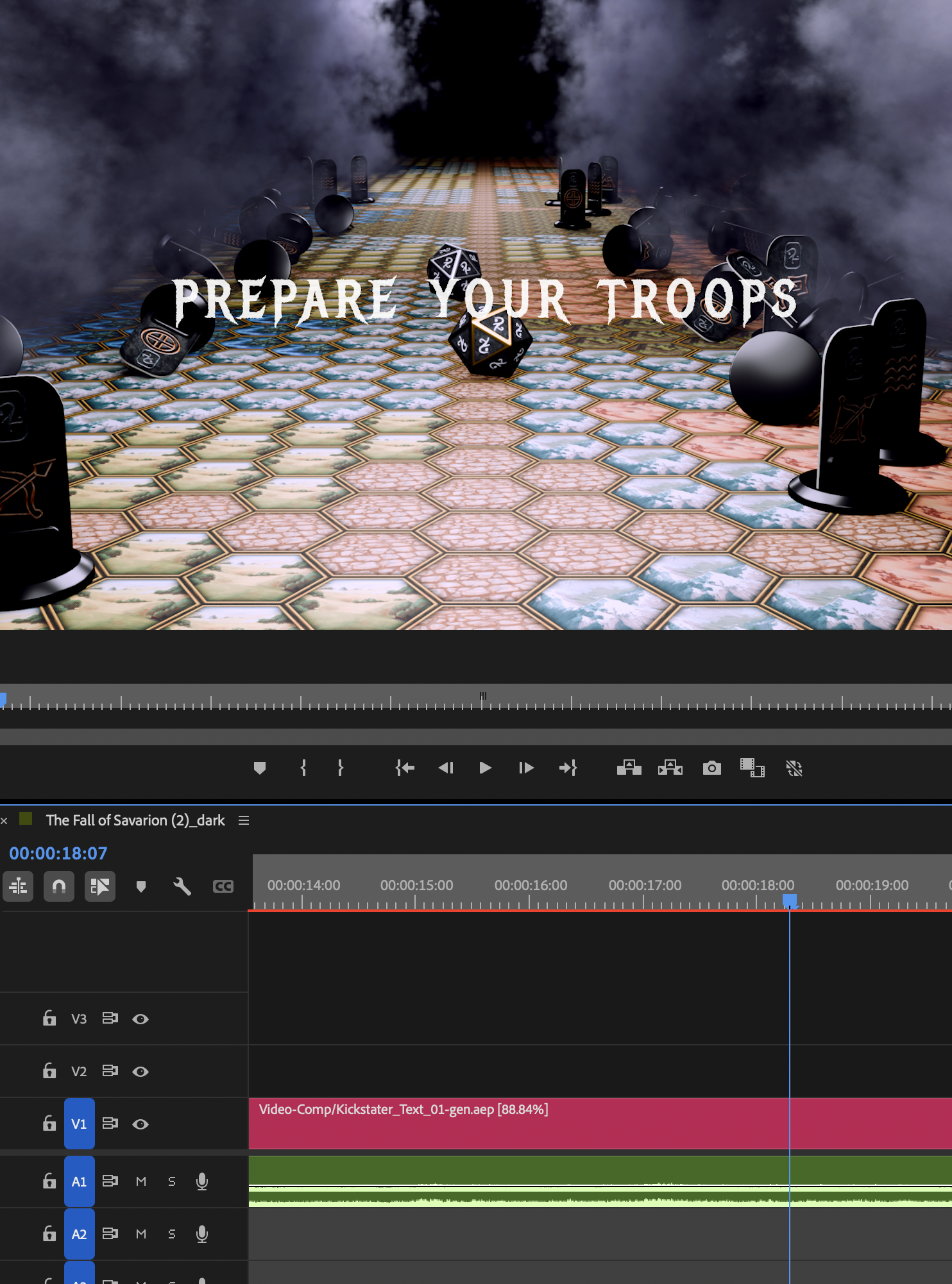Toggle the V2 track eye icon
Screen dimensions: 952x1284
tap(140, 1072)
